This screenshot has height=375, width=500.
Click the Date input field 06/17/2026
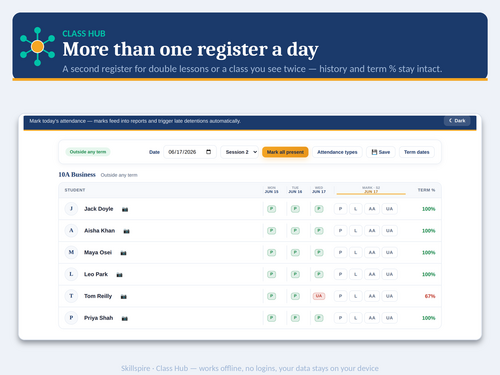pyautogui.click(x=190, y=152)
